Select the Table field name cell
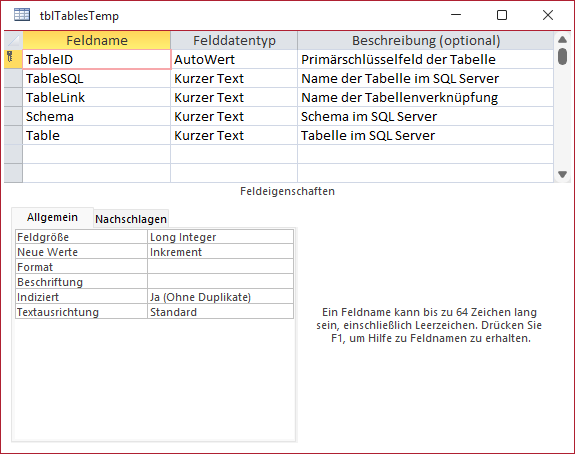The image size is (575, 454). pos(97,136)
